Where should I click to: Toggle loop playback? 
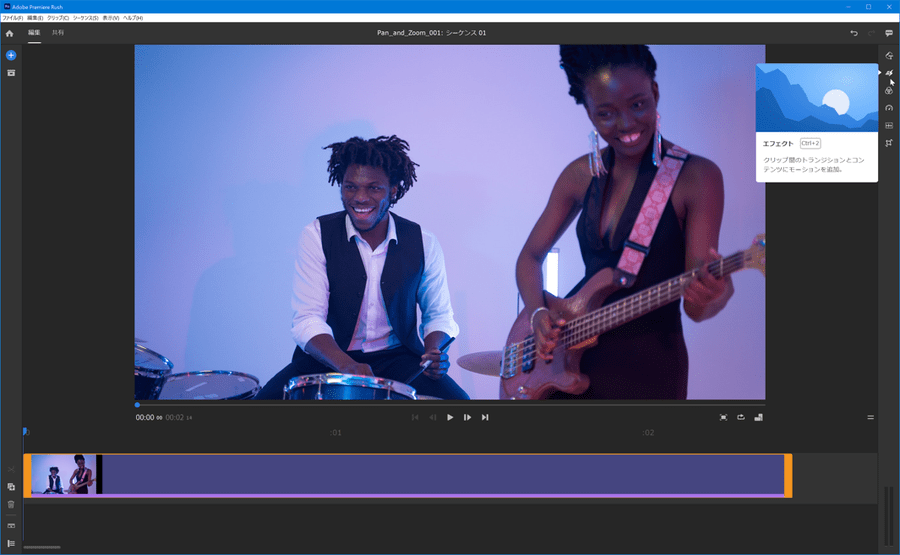pyautogui.click(x=741, y=417)
